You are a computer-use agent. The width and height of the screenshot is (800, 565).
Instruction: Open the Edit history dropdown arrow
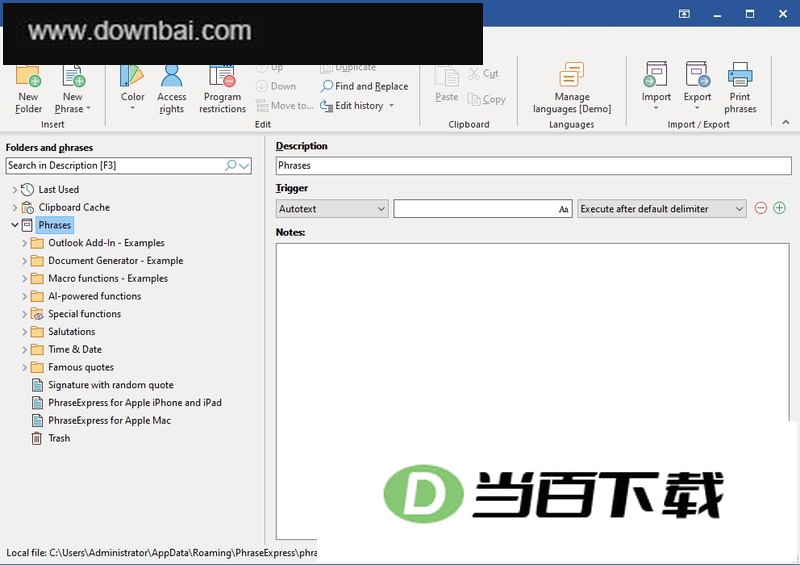(392, 106)
